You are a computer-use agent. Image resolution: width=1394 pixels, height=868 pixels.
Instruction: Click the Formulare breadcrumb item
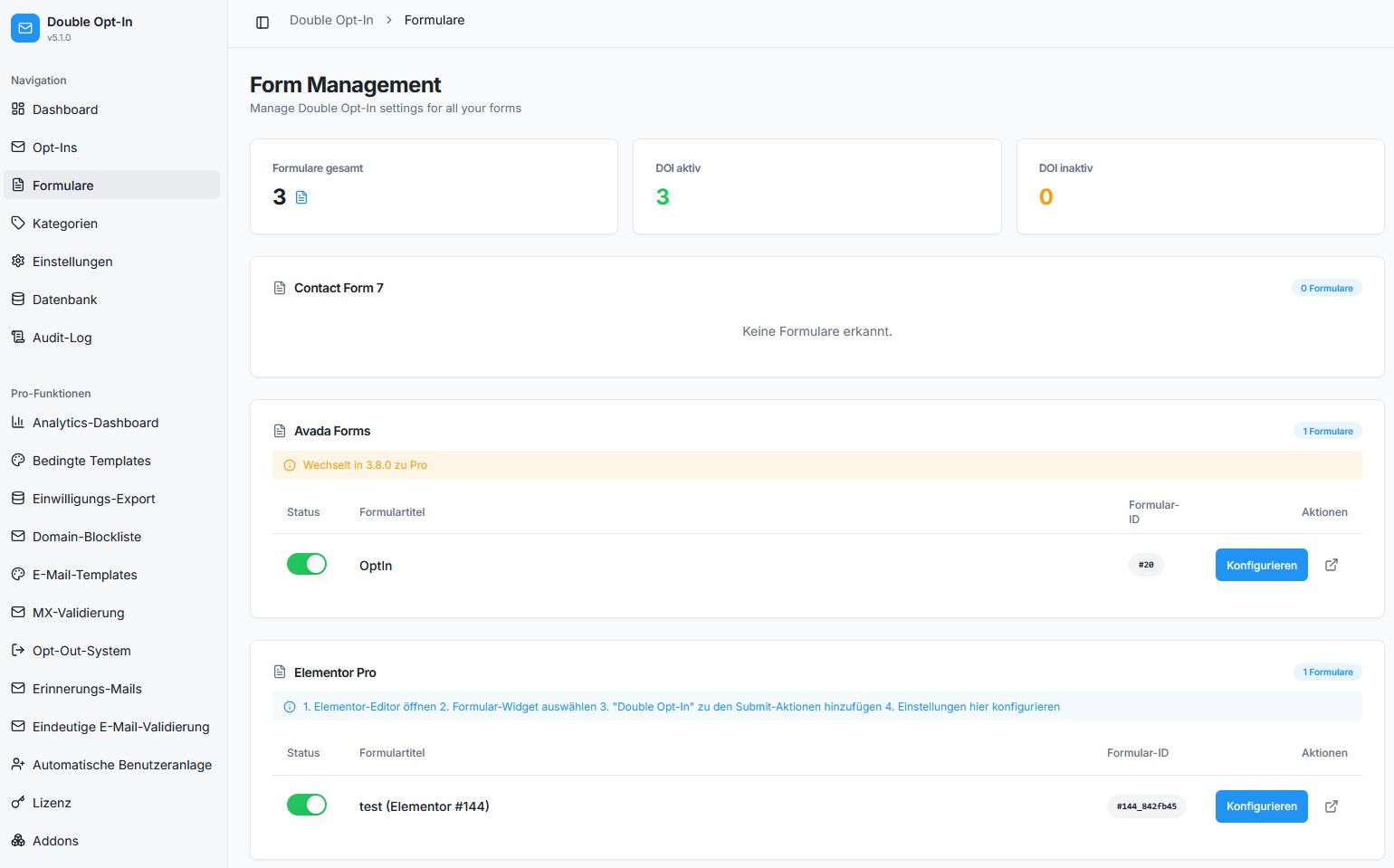click(434, 20)
